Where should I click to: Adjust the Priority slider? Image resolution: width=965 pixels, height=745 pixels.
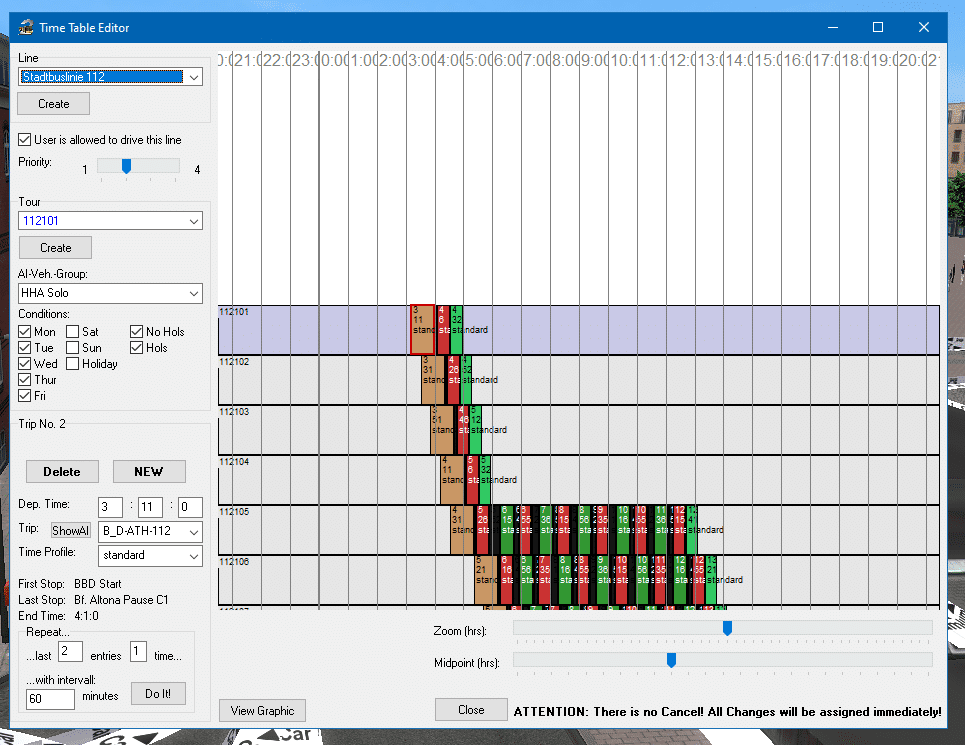point(126,166)
